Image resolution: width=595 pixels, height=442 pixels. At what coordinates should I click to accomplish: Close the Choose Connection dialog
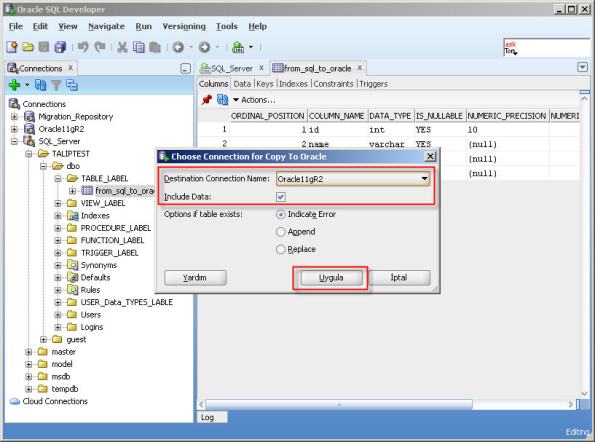(430, 156)
